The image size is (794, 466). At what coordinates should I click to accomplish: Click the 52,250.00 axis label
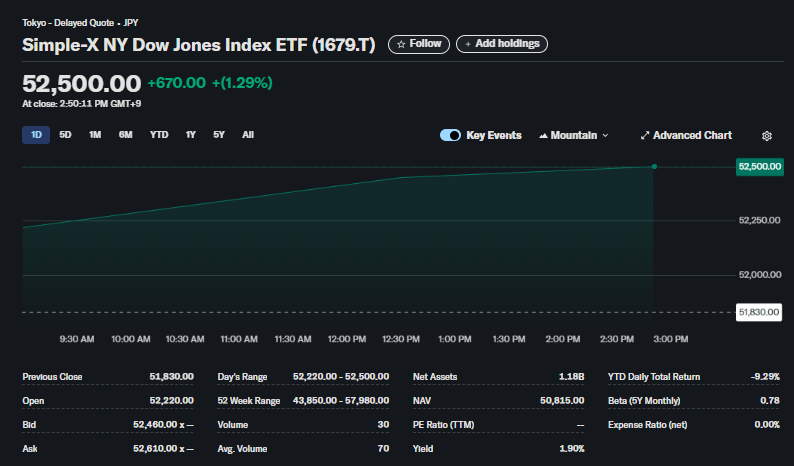(759, 220)
